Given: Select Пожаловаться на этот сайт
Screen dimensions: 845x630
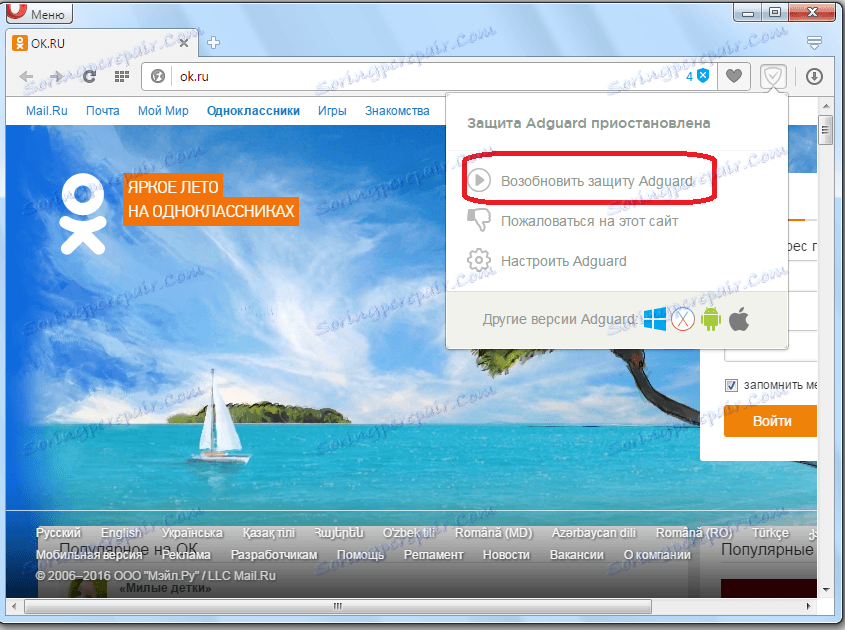Looking at the screenshot, I should click(573, 221).
